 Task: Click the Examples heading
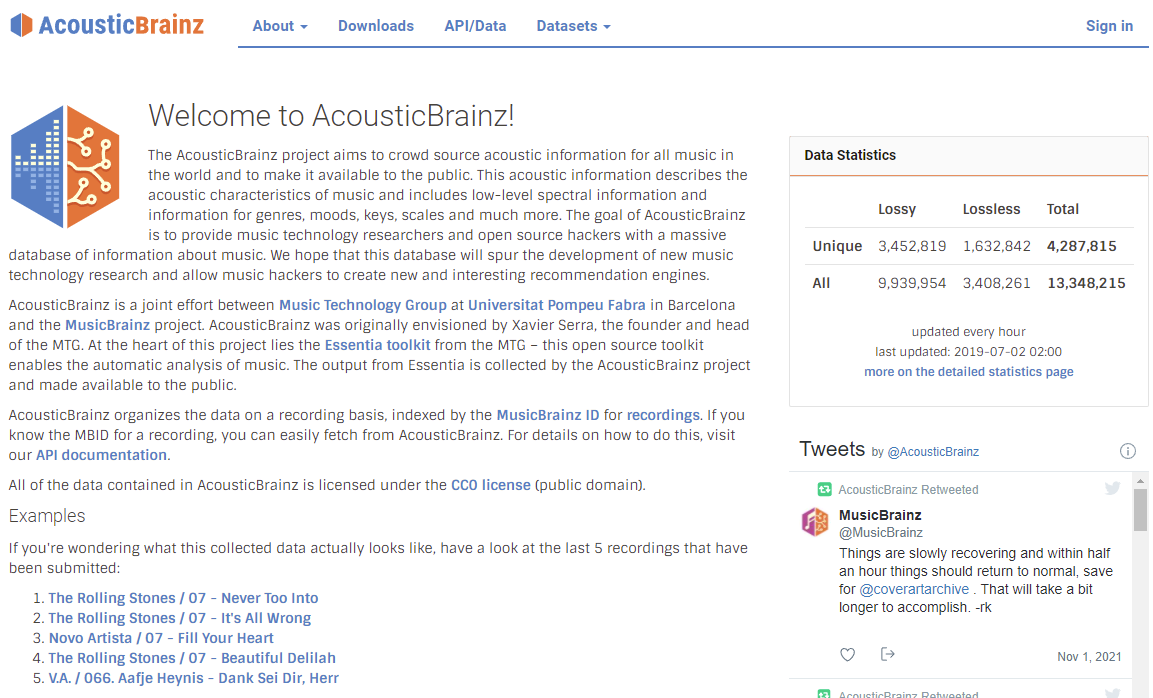point(47,516)
